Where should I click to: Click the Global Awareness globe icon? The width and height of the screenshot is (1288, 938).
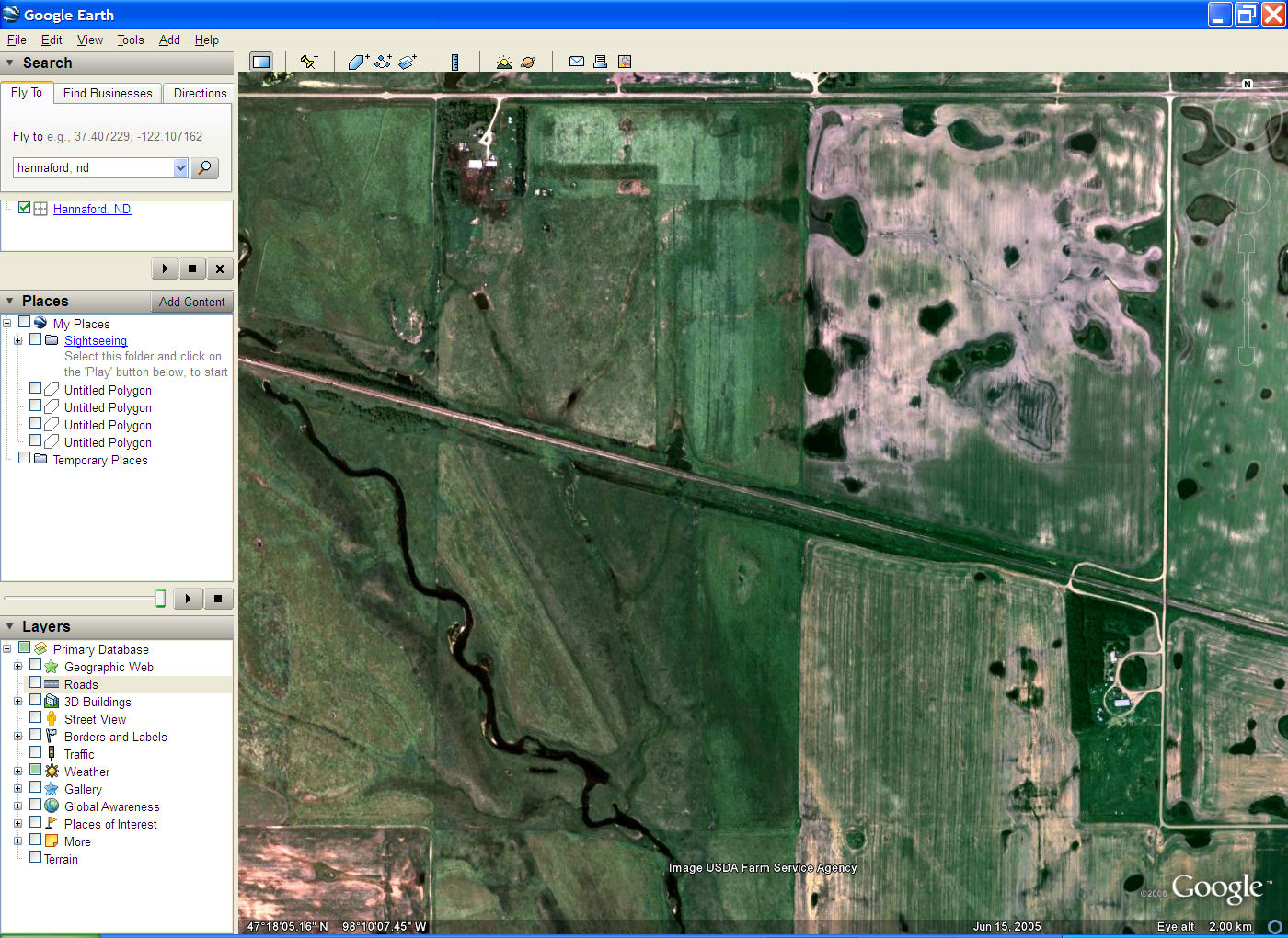pyautogui.click(x=52, y=806)
